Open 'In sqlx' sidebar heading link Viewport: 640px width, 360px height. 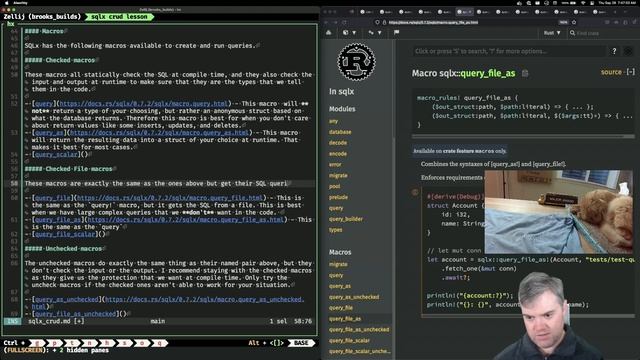[x=341, y=92]
